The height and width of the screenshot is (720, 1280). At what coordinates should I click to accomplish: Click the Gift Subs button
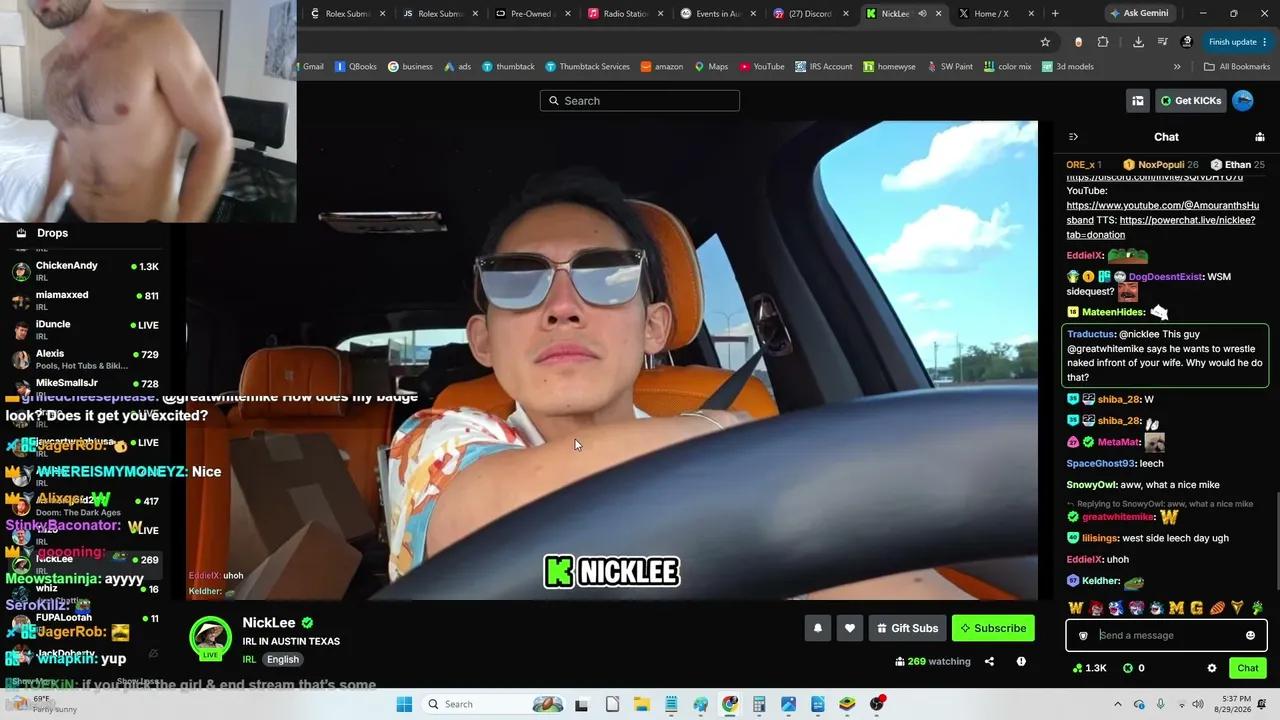click(908, 628)
